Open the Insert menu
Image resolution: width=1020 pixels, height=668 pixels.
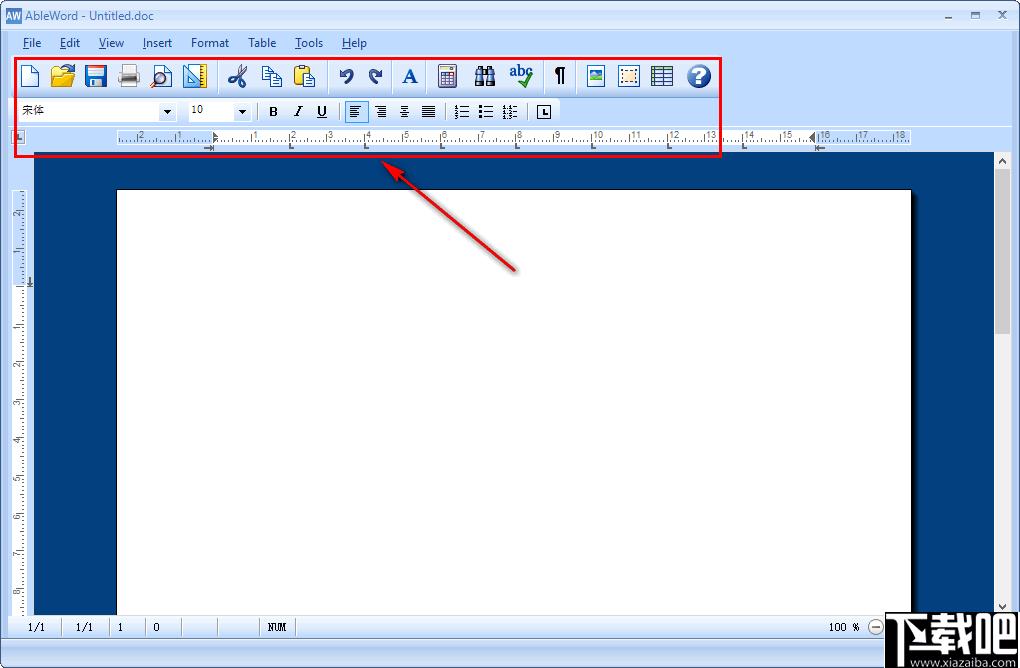coord(157,43)
